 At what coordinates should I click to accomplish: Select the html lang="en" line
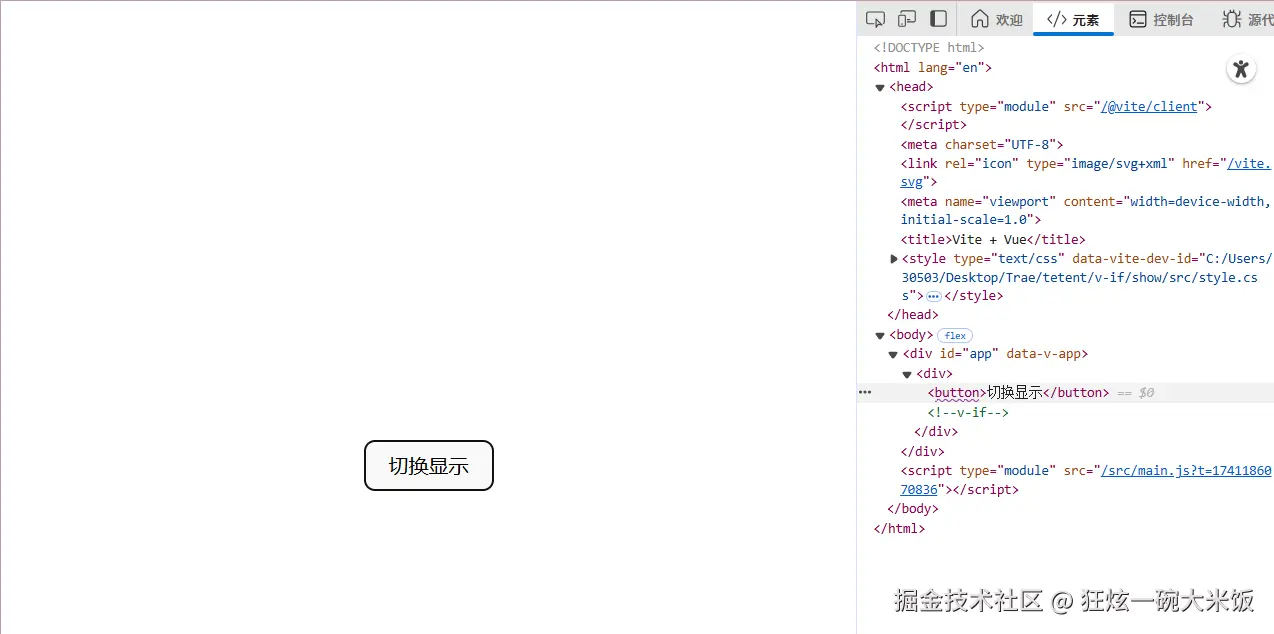click(933, 68)
